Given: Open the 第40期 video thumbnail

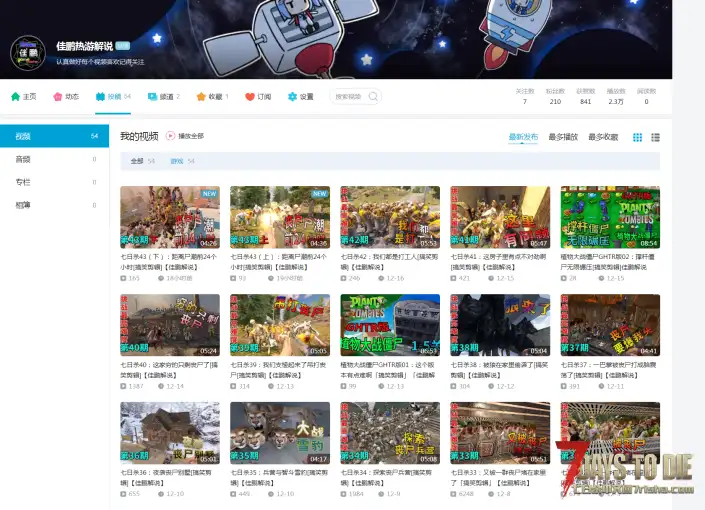Looking at the screenshot, I should point(170,325).
